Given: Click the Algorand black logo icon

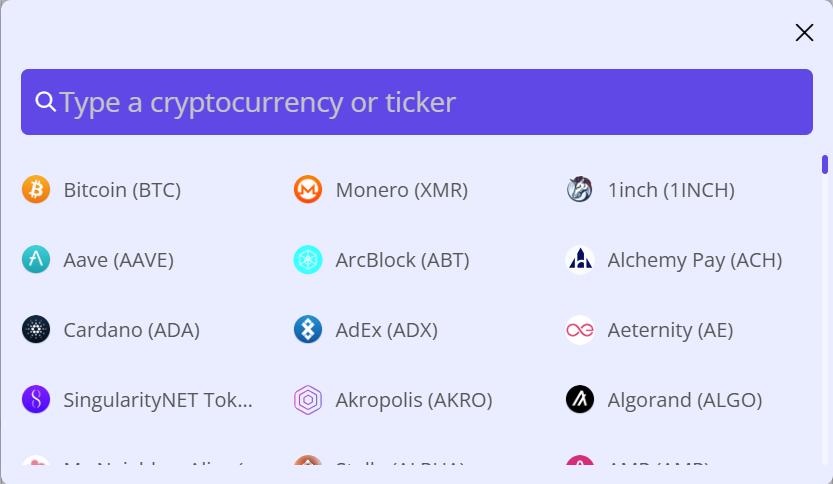Looking at the screenshot, I should point(580,400).
